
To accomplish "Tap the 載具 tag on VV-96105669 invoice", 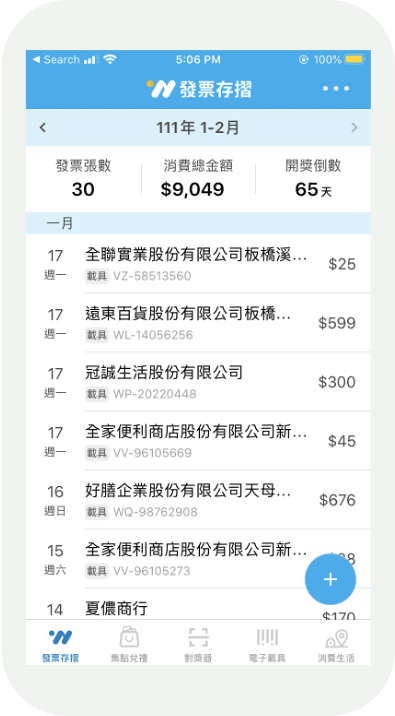I will [x=97, y=453].
